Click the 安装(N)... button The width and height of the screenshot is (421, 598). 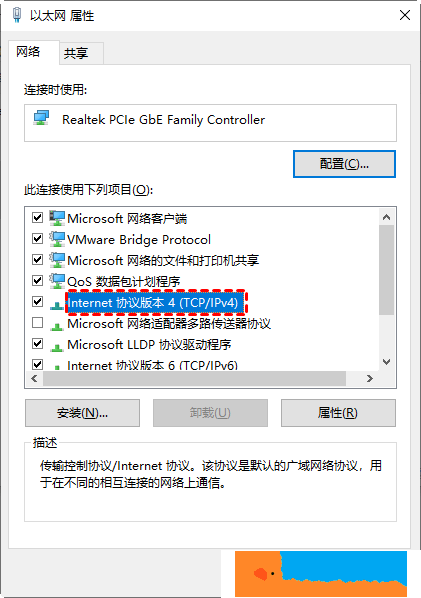click(x=82, y=413)
